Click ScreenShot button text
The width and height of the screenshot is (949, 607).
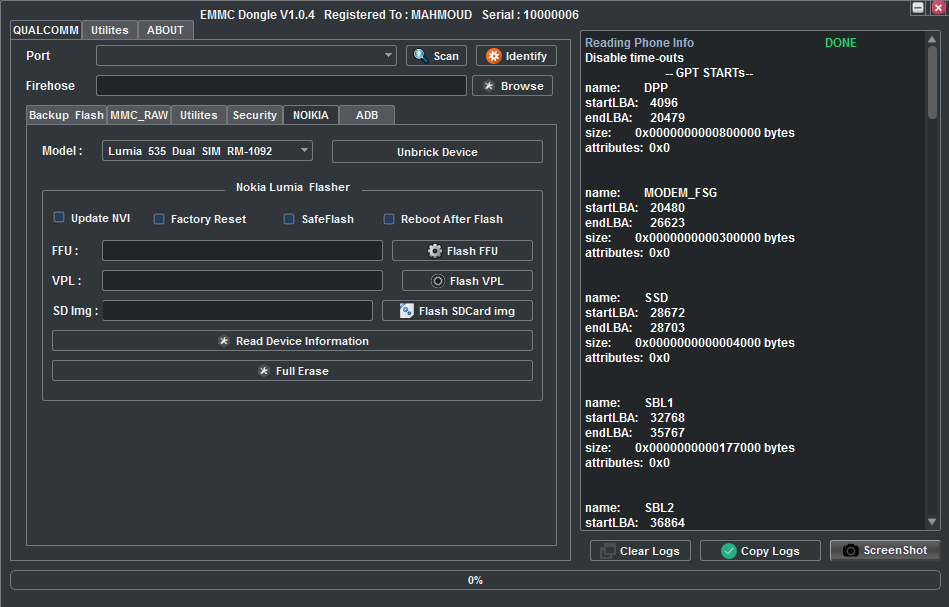895,550
